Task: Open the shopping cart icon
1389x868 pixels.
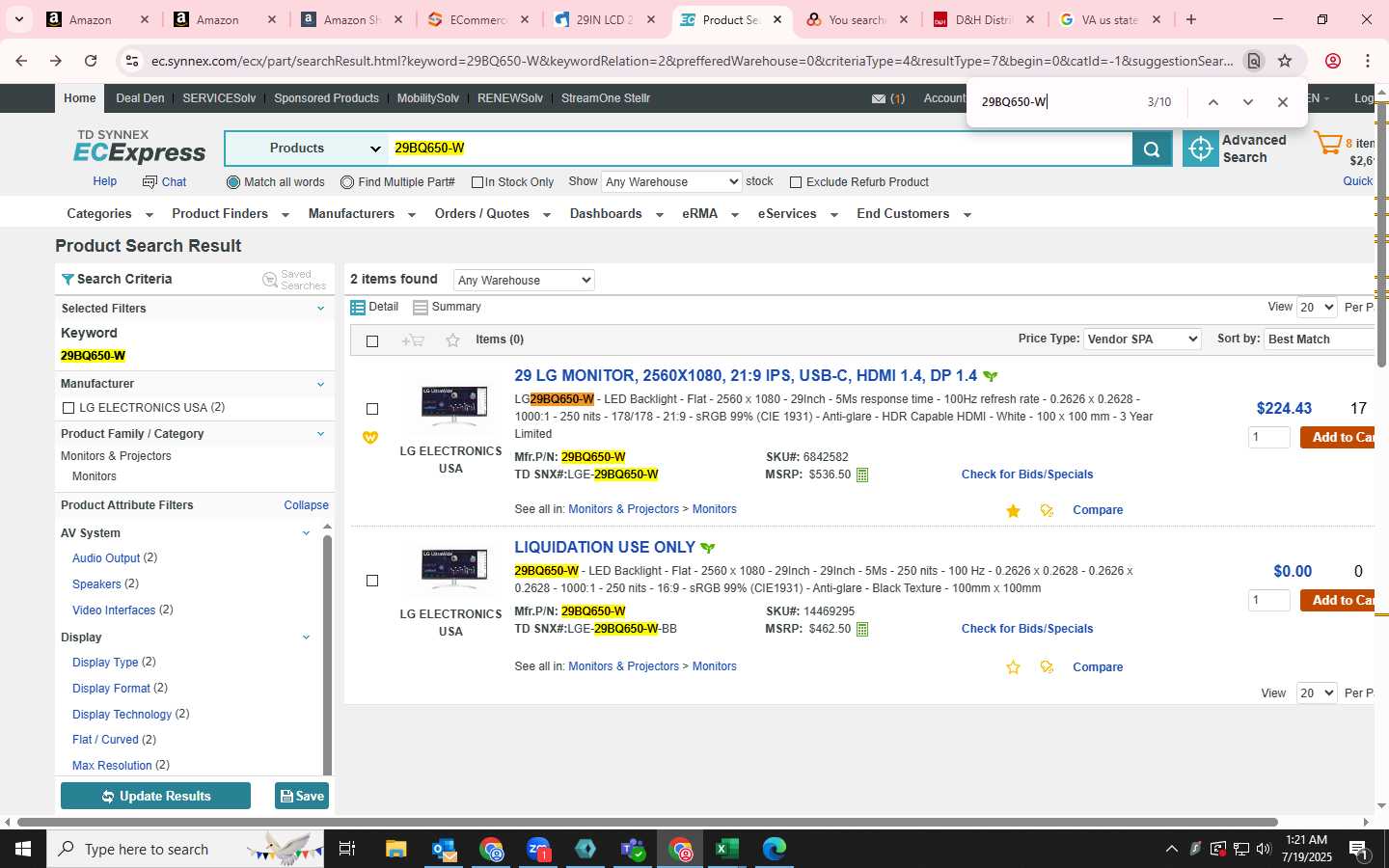Action: click(1328, 145)
